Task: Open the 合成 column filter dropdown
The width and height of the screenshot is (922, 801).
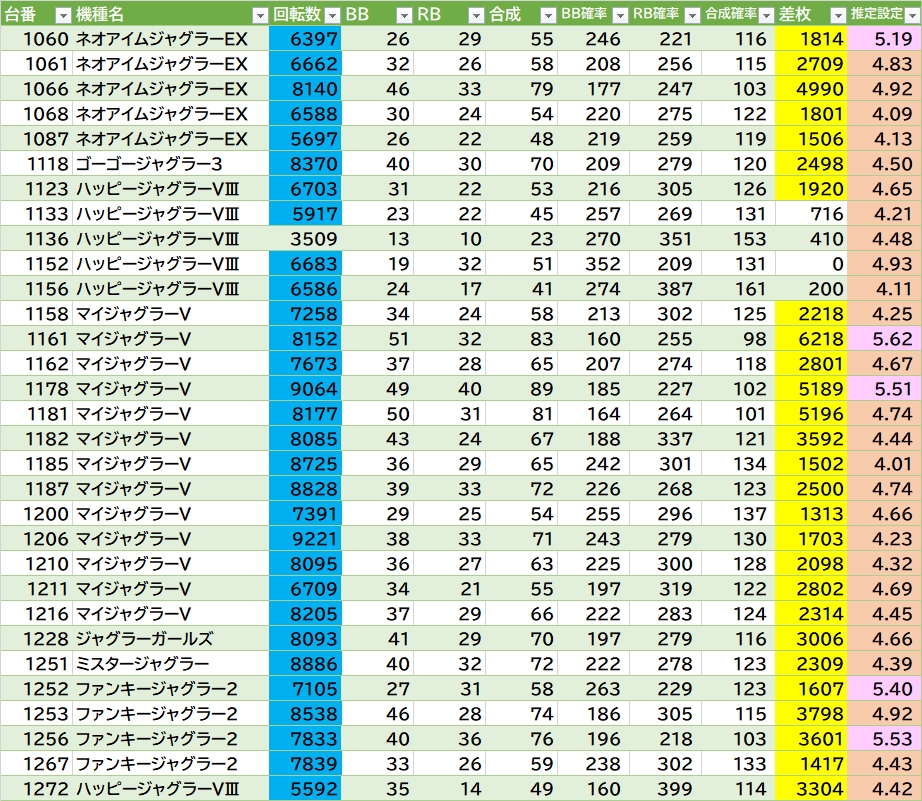Action: [x=547, y=15]
